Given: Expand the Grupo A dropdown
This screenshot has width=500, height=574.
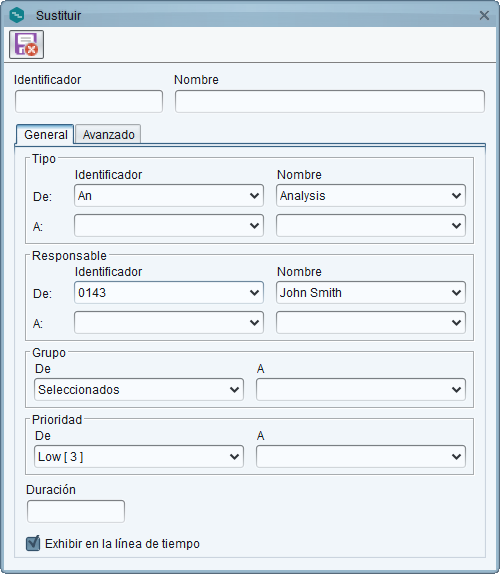Looking at the screenshot, I should pyautogui.click(x=361, y=390).
